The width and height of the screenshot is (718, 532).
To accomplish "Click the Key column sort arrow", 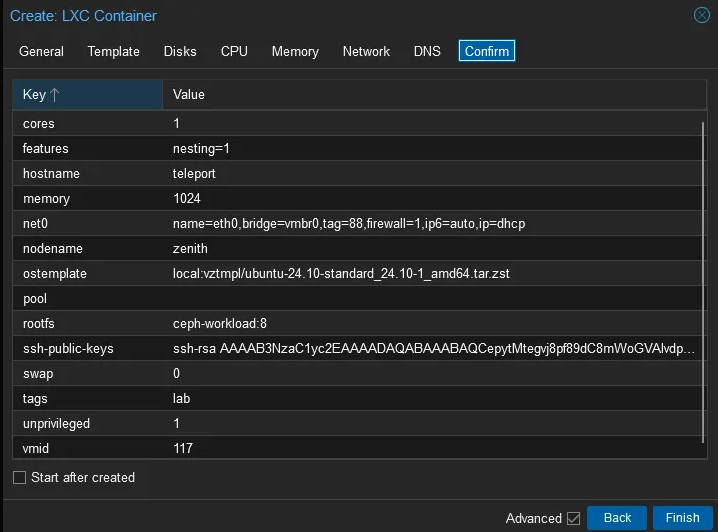I will [x=55, y=95].
